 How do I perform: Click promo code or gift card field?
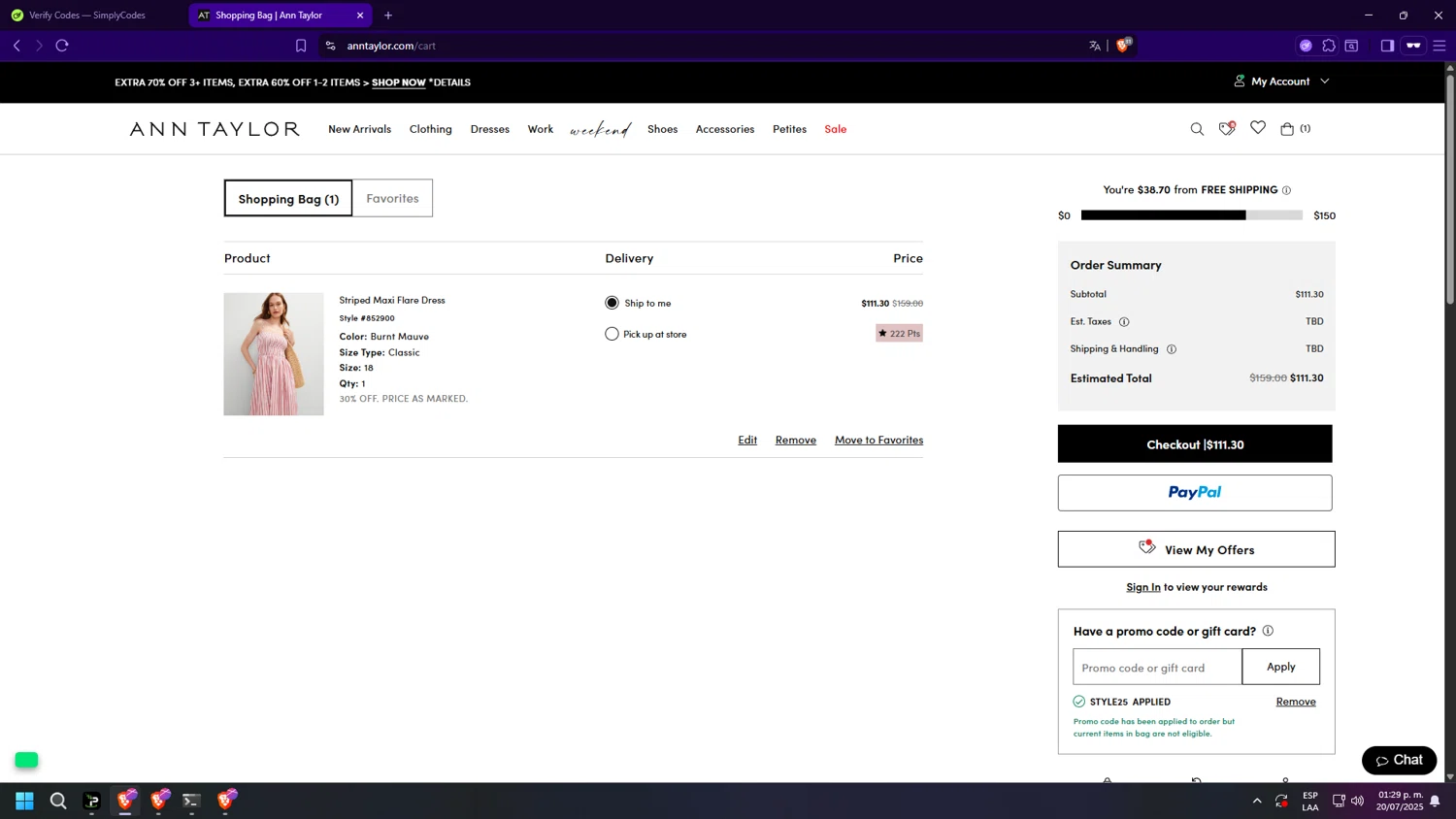[1157, 667]
